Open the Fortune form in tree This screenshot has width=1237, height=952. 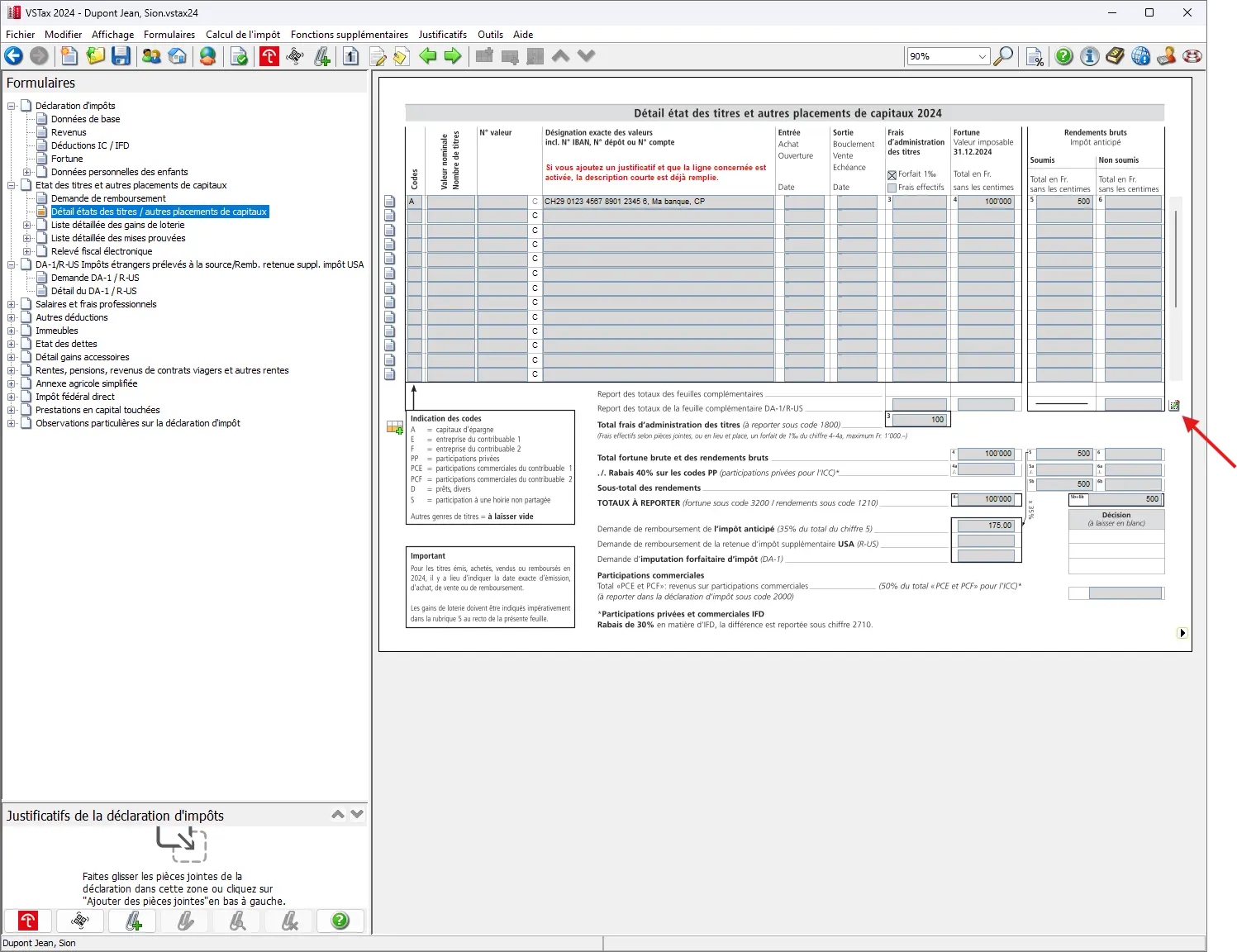67,159
